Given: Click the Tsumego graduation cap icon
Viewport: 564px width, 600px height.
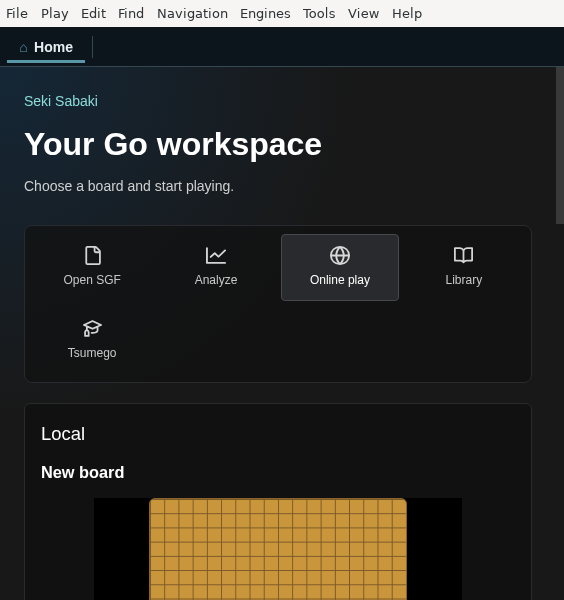Looking at the screenshot, I should click(x=92, y=328).
